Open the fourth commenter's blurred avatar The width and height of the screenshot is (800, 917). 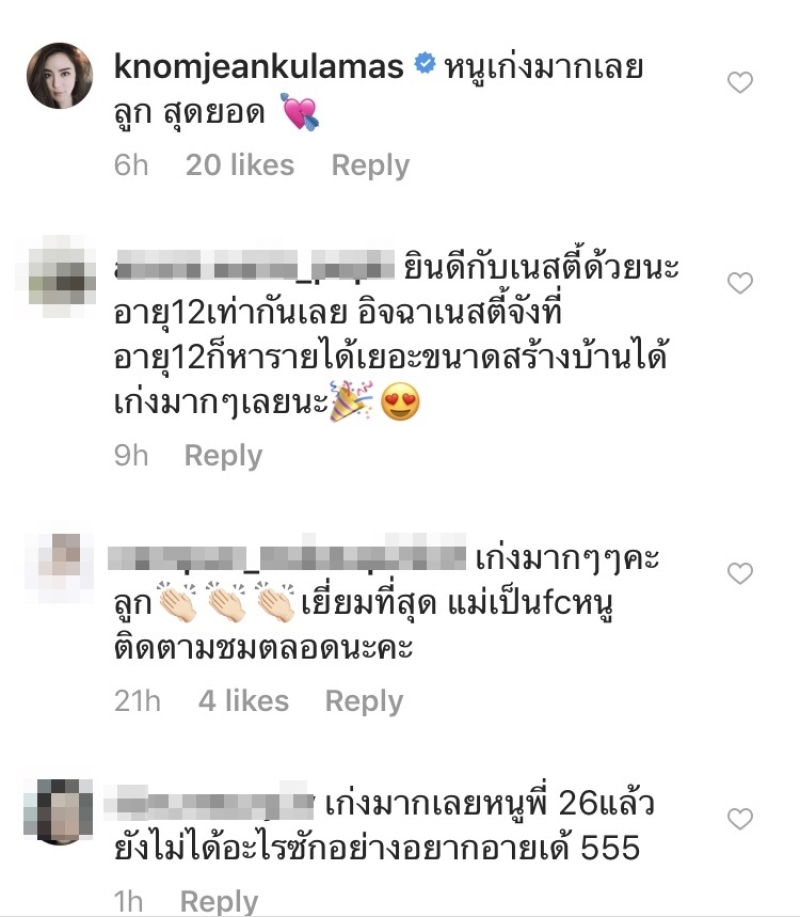[58, 812]
